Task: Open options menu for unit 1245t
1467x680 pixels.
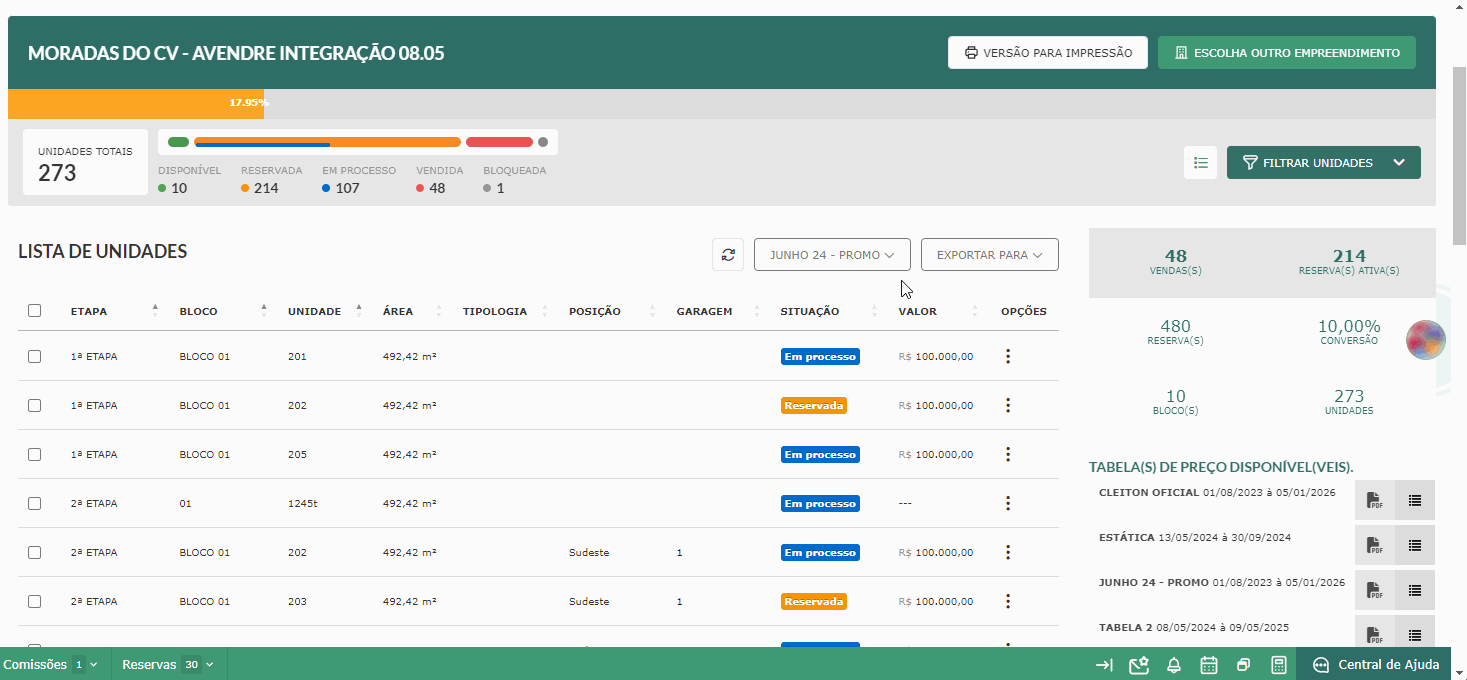Action: pos(1008,503)
